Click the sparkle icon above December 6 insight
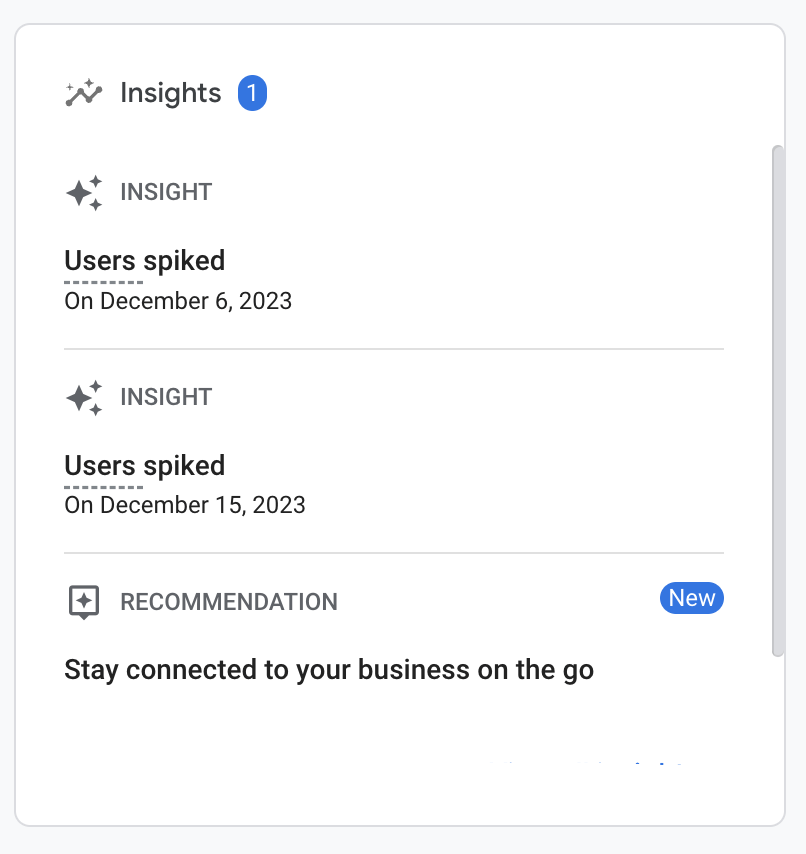 click(x=84, y=192)
